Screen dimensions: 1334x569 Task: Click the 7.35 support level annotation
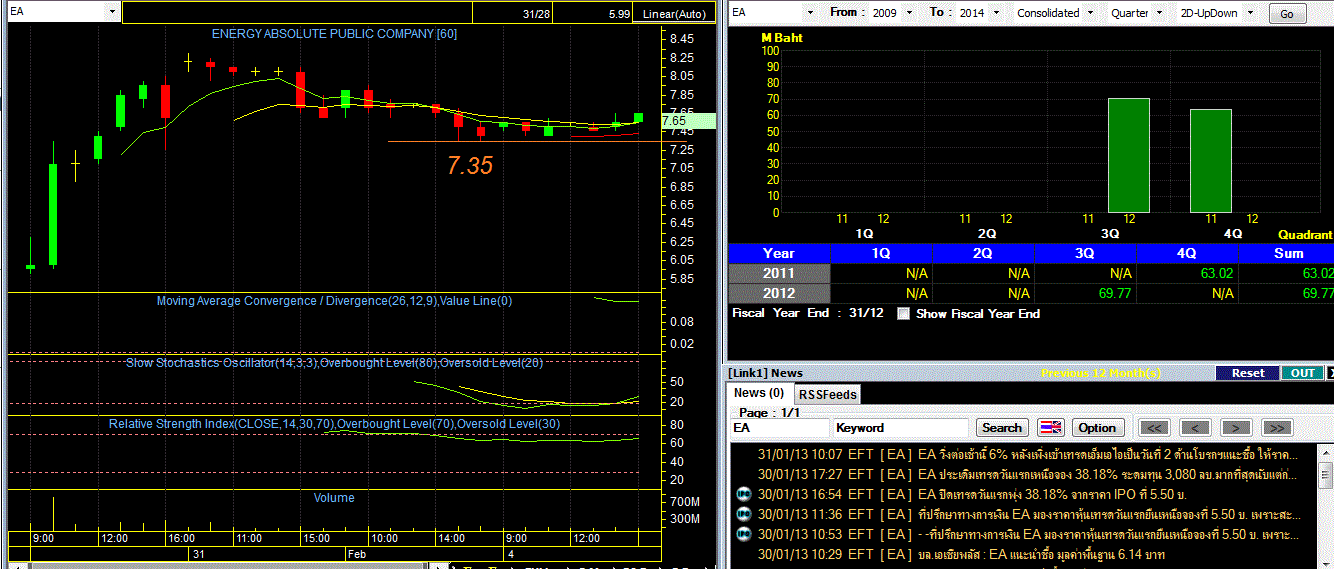tap(470, 166)
